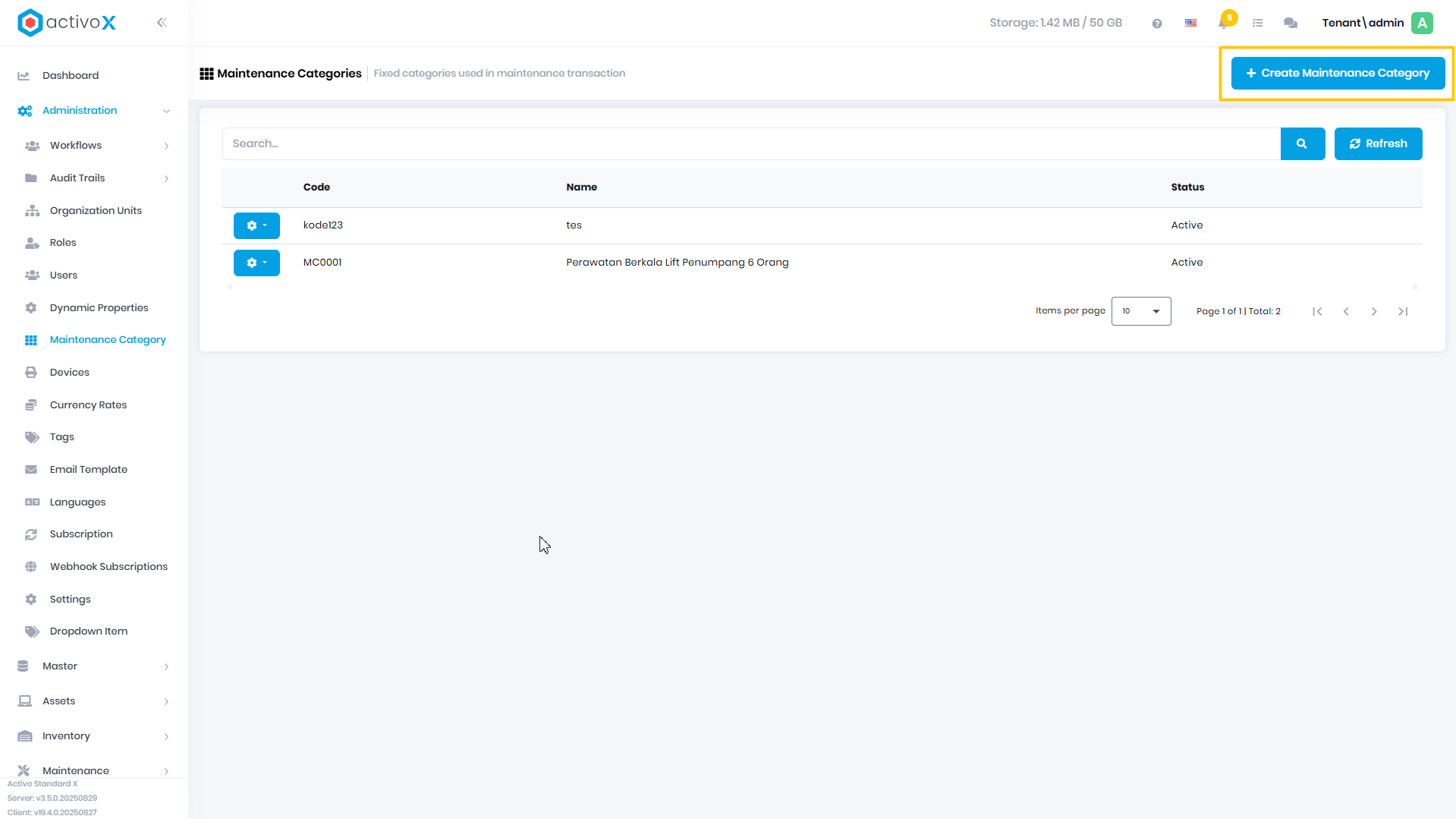
Task: Open the Devices page
Action: tap(70, 373)
